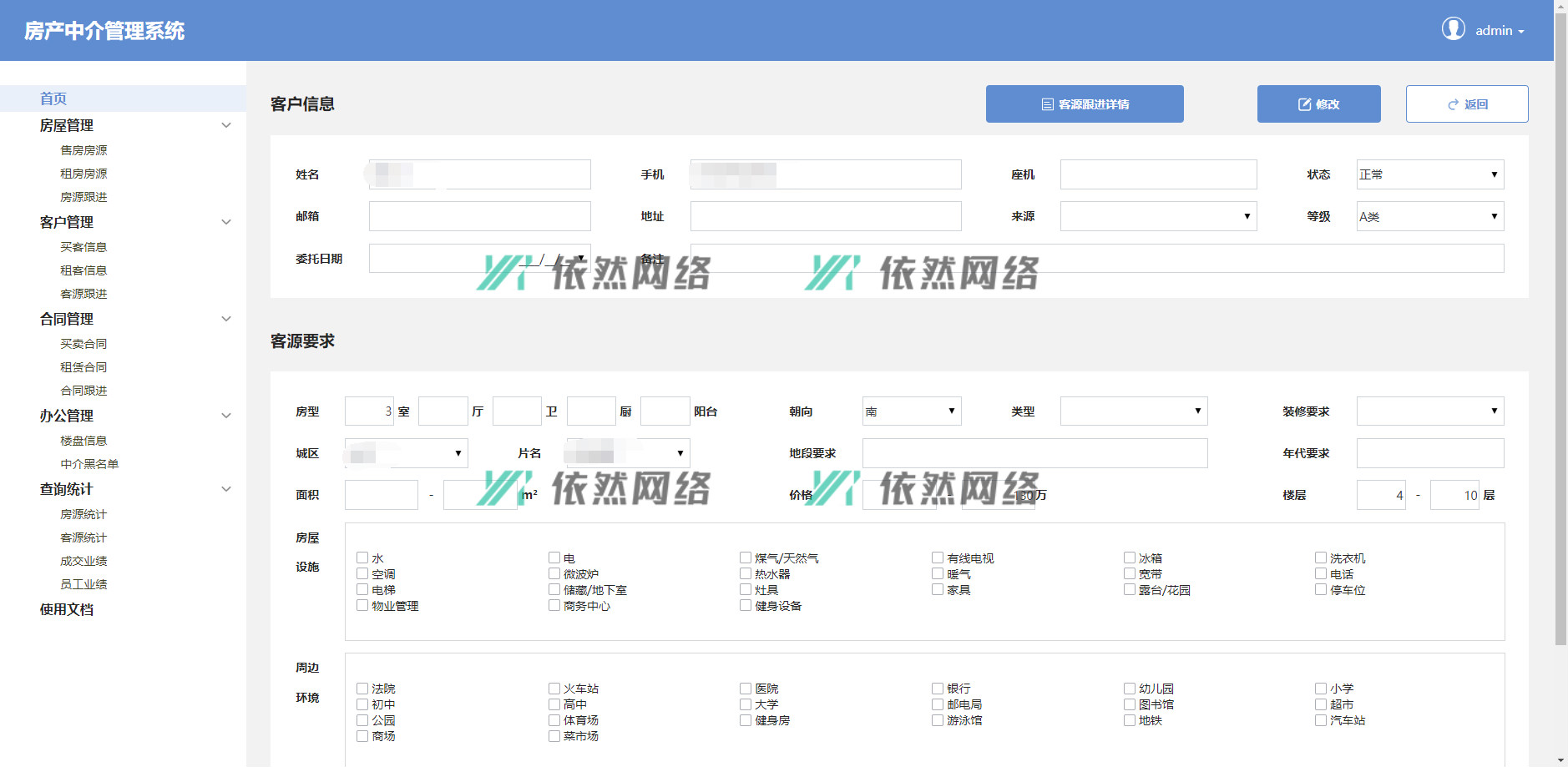Collapse the 房屋管理 section chevron
Image resolution: width=1568 pixels, height=767 pixels.
coord(225,125)
